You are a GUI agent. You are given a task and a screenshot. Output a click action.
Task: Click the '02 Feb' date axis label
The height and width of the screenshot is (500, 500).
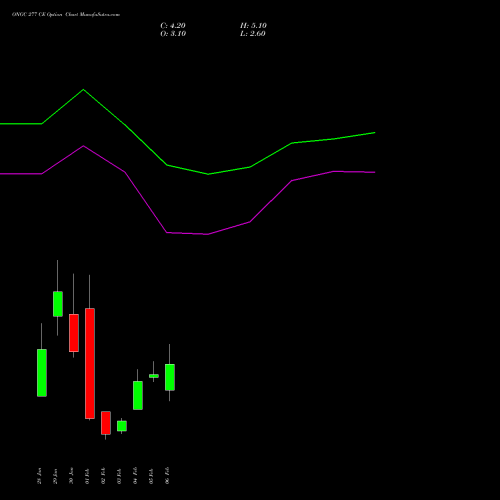pyautogui.click(x=103, y=476)
